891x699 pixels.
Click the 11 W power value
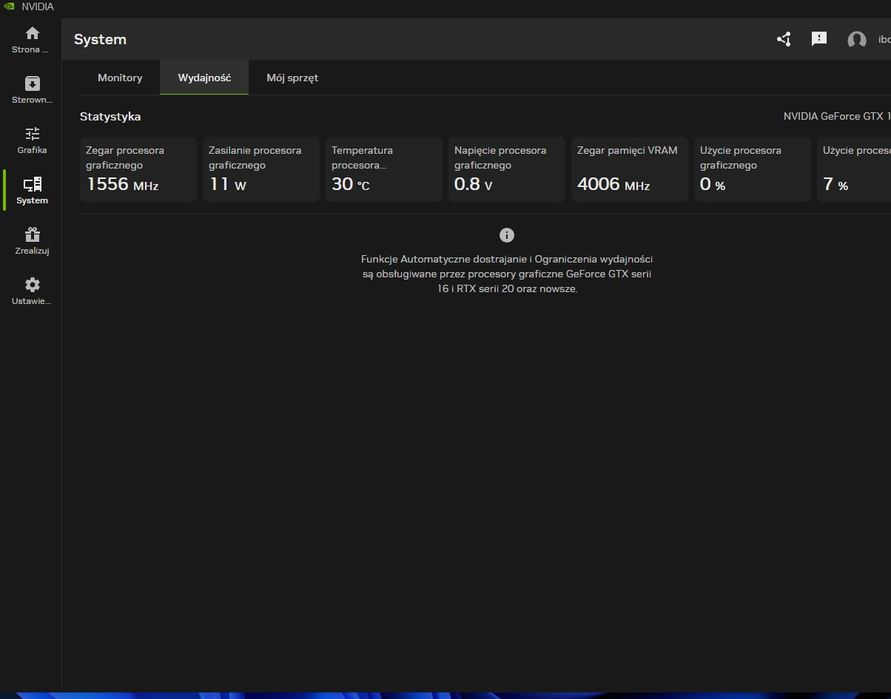227,184
